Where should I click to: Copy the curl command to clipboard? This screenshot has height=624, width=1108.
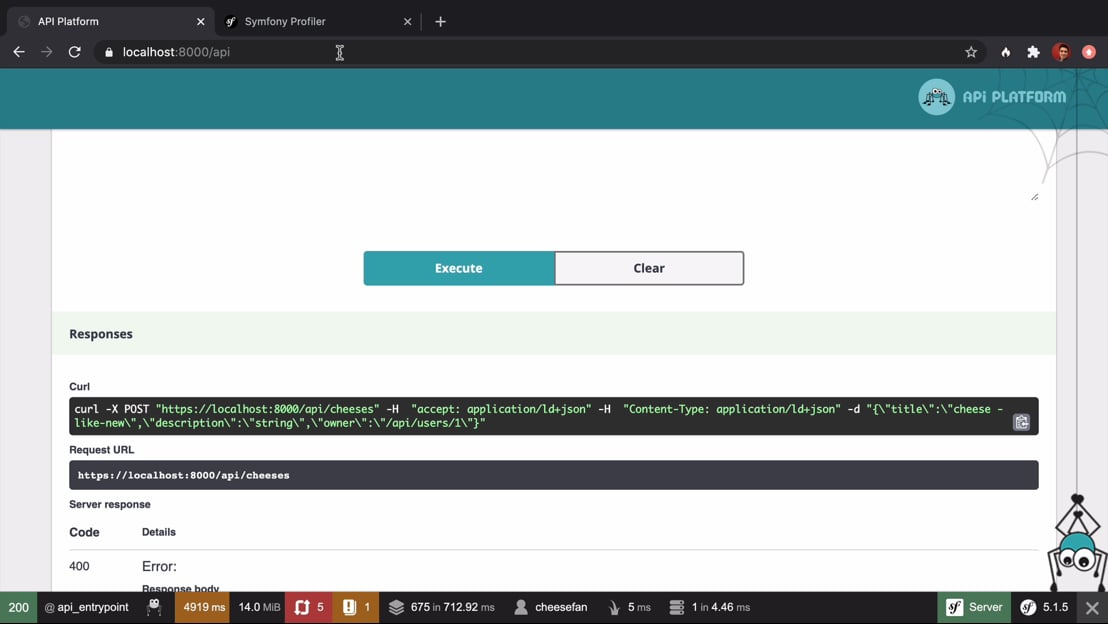tap(1021, 422)
